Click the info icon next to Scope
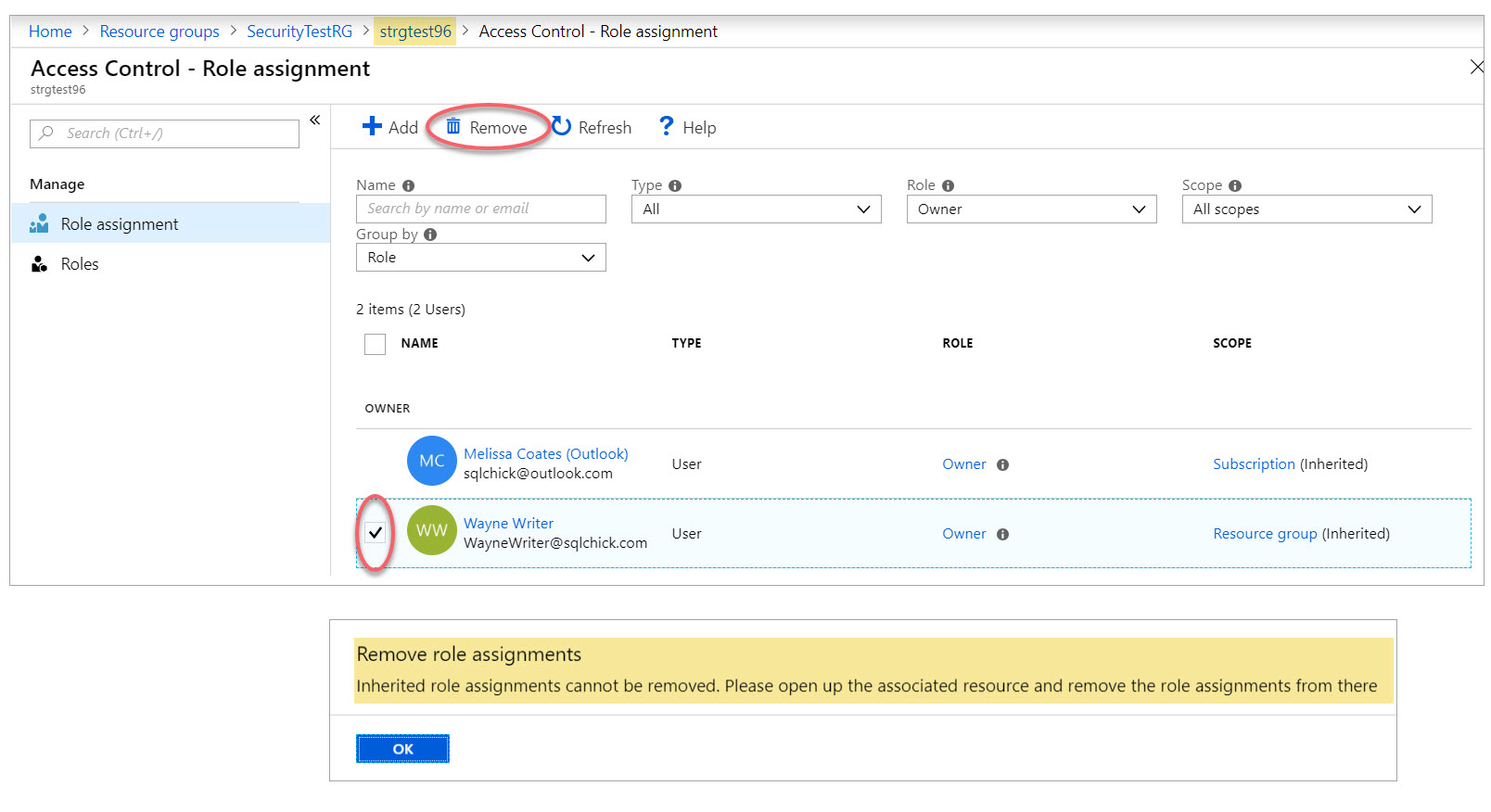Screen dimensions: 1491x812 coord(1235,185)
